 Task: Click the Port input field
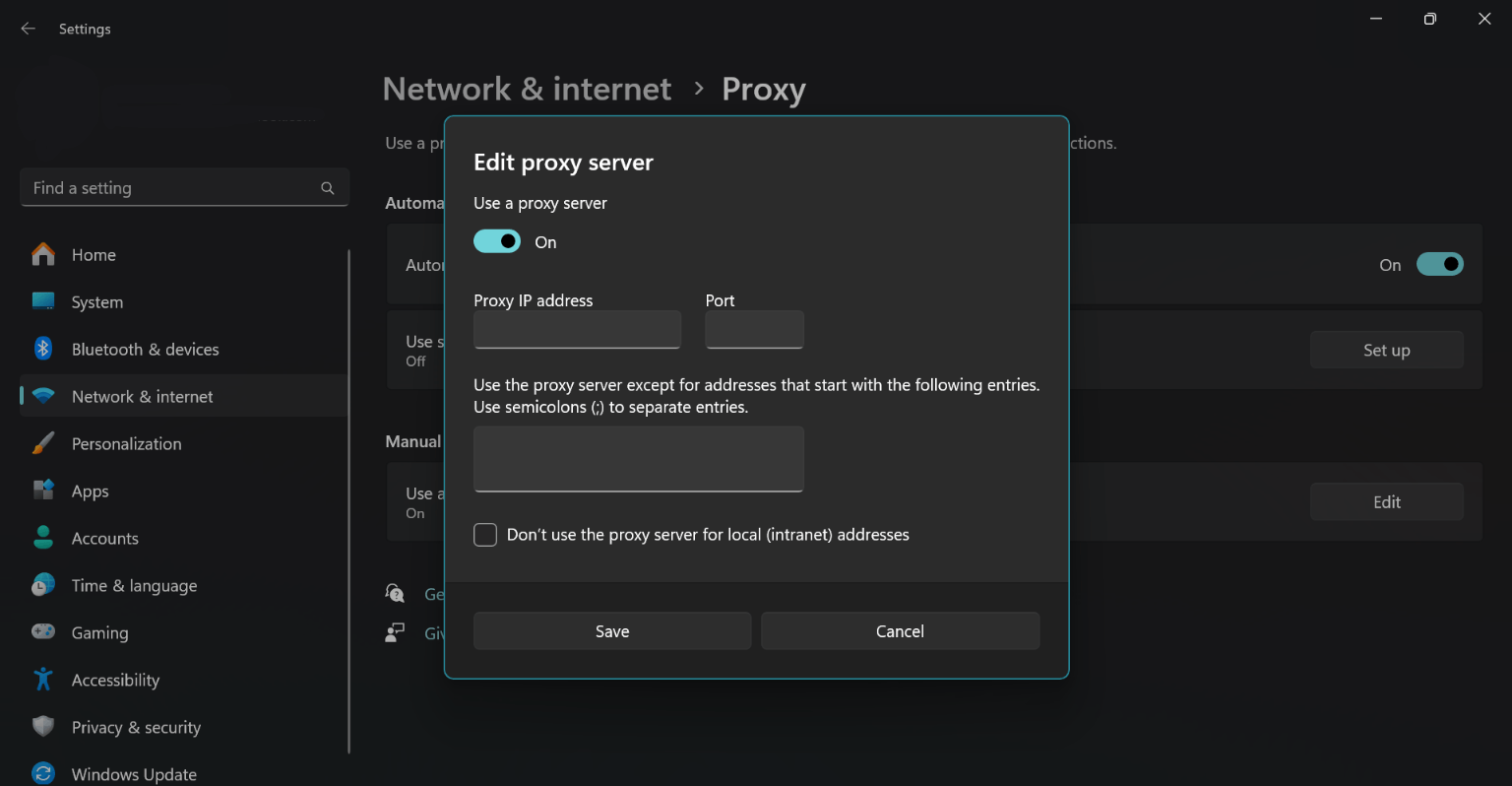[x=755, y=330]
